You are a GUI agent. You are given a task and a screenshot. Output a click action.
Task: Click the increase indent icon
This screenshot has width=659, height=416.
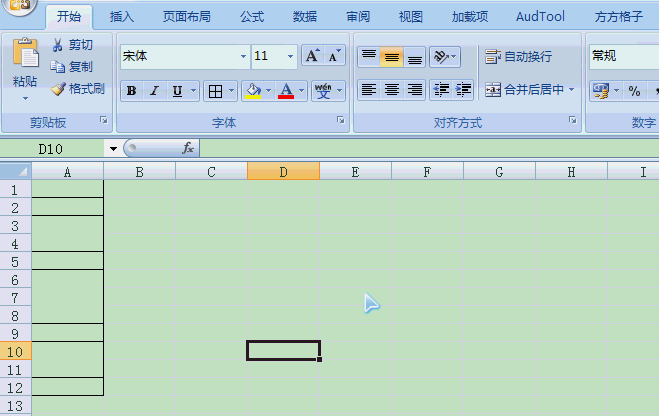point(463,90)
